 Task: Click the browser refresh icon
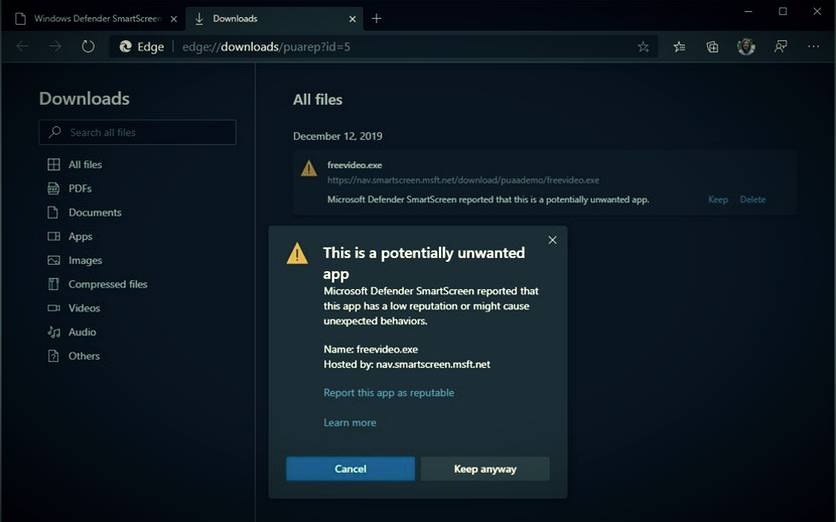88,46
